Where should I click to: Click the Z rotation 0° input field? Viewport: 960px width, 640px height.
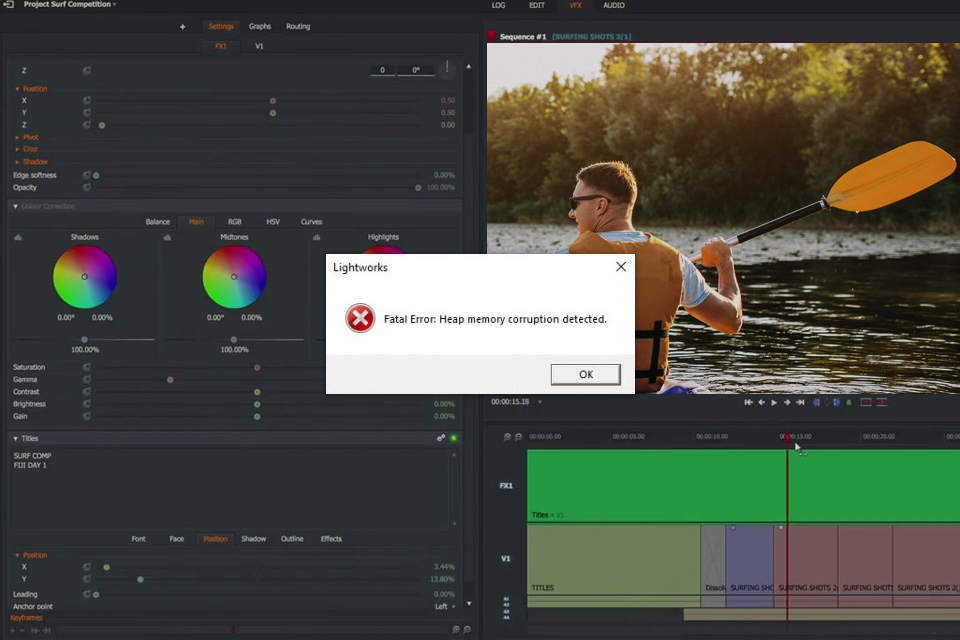tap(416, 70)
